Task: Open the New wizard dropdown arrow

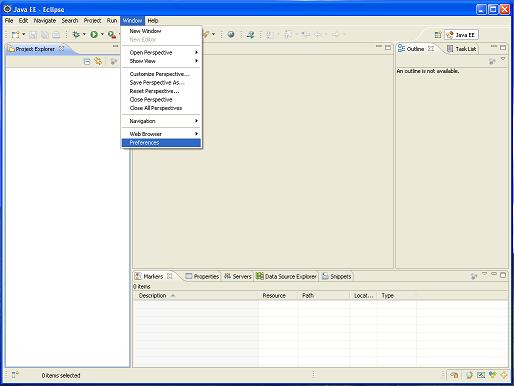Action: 24,34
